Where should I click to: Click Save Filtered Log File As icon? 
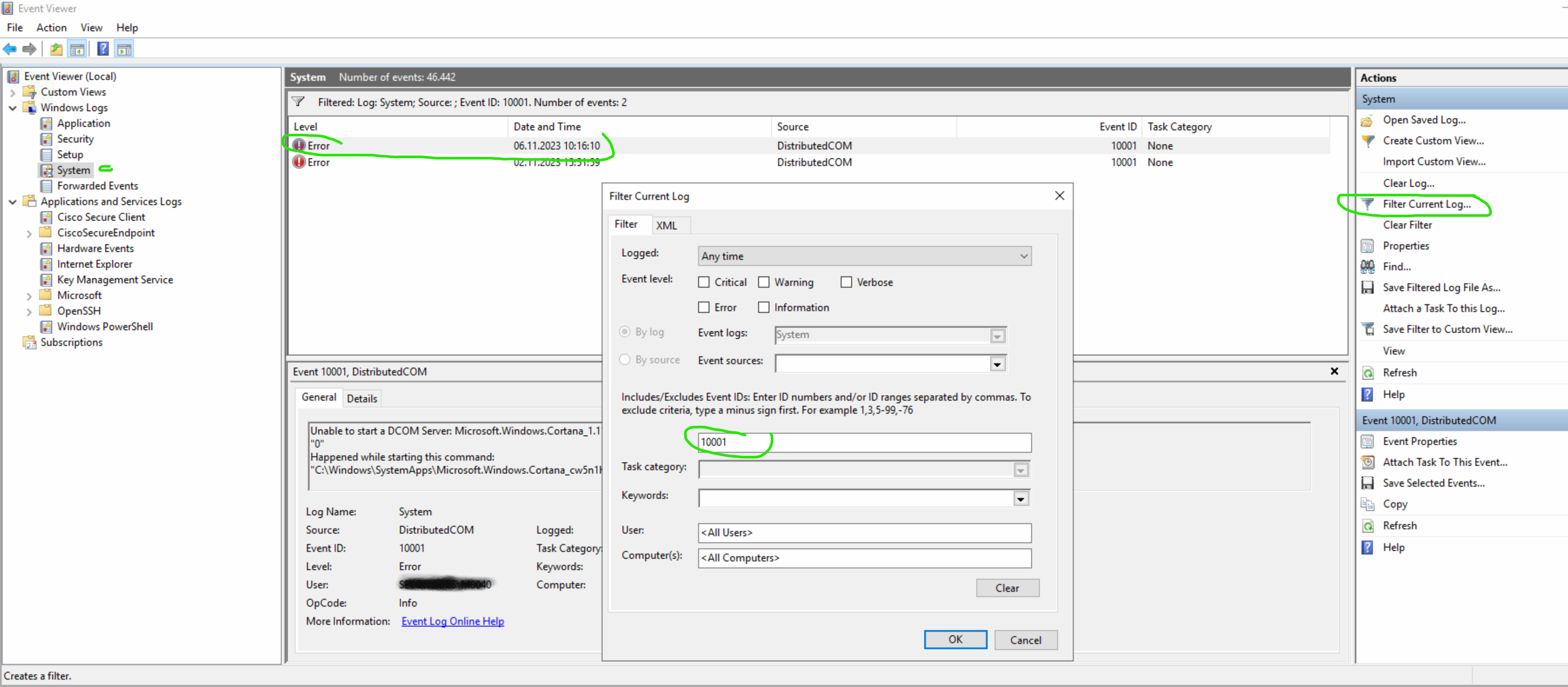(1367, 287)
